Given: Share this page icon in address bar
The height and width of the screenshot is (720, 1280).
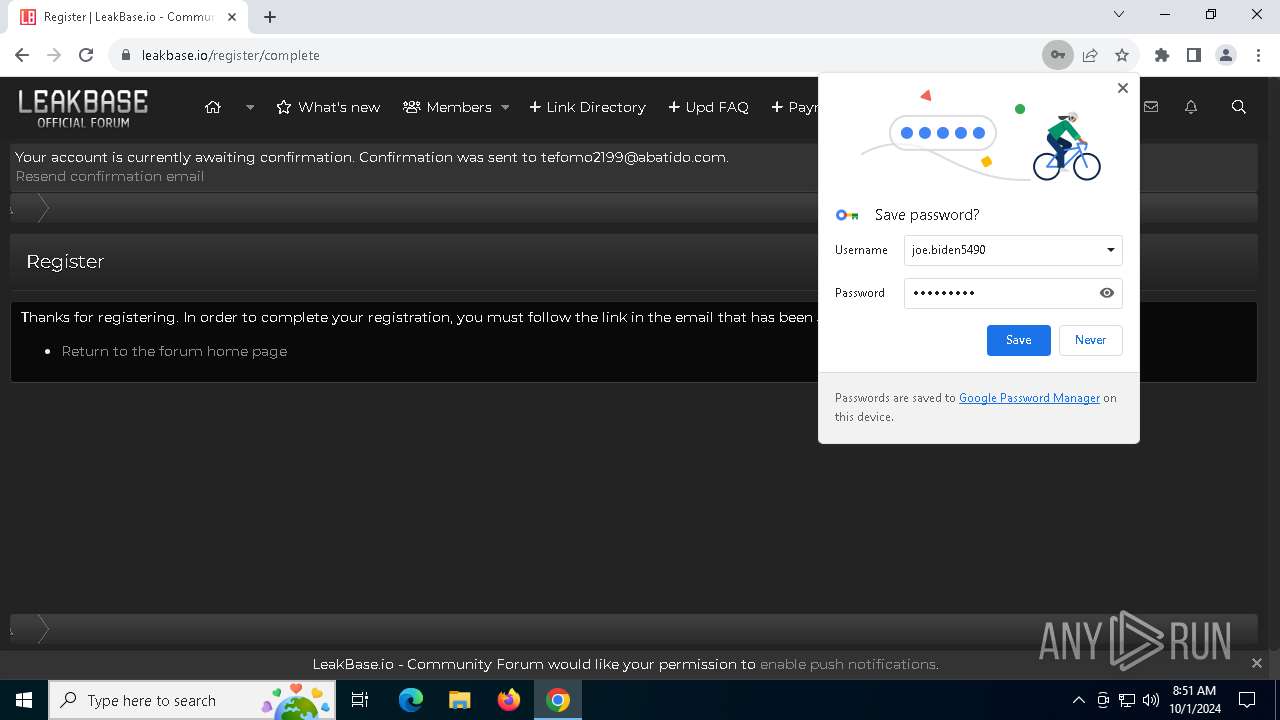Looking at the screenshot, I should [1090, 55].
